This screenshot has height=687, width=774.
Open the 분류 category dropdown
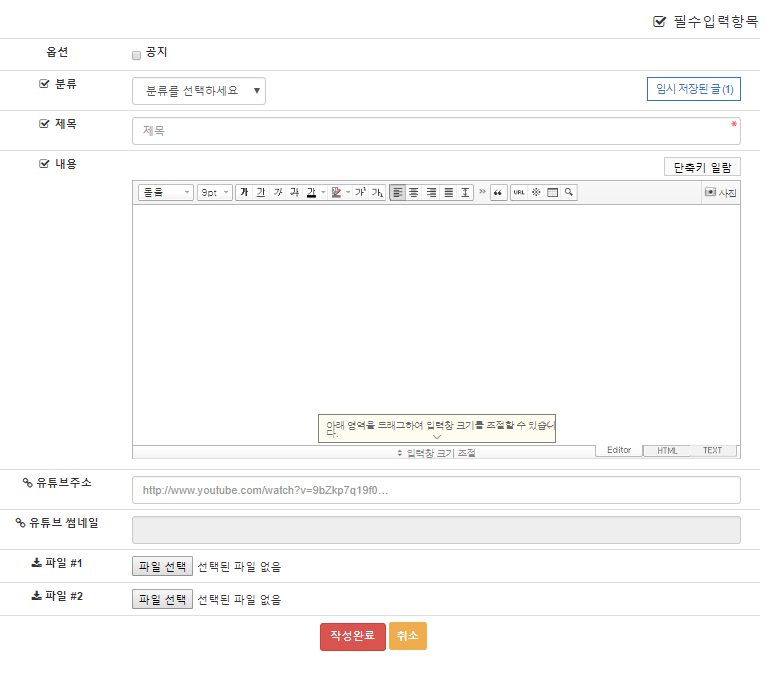point(199,91)
